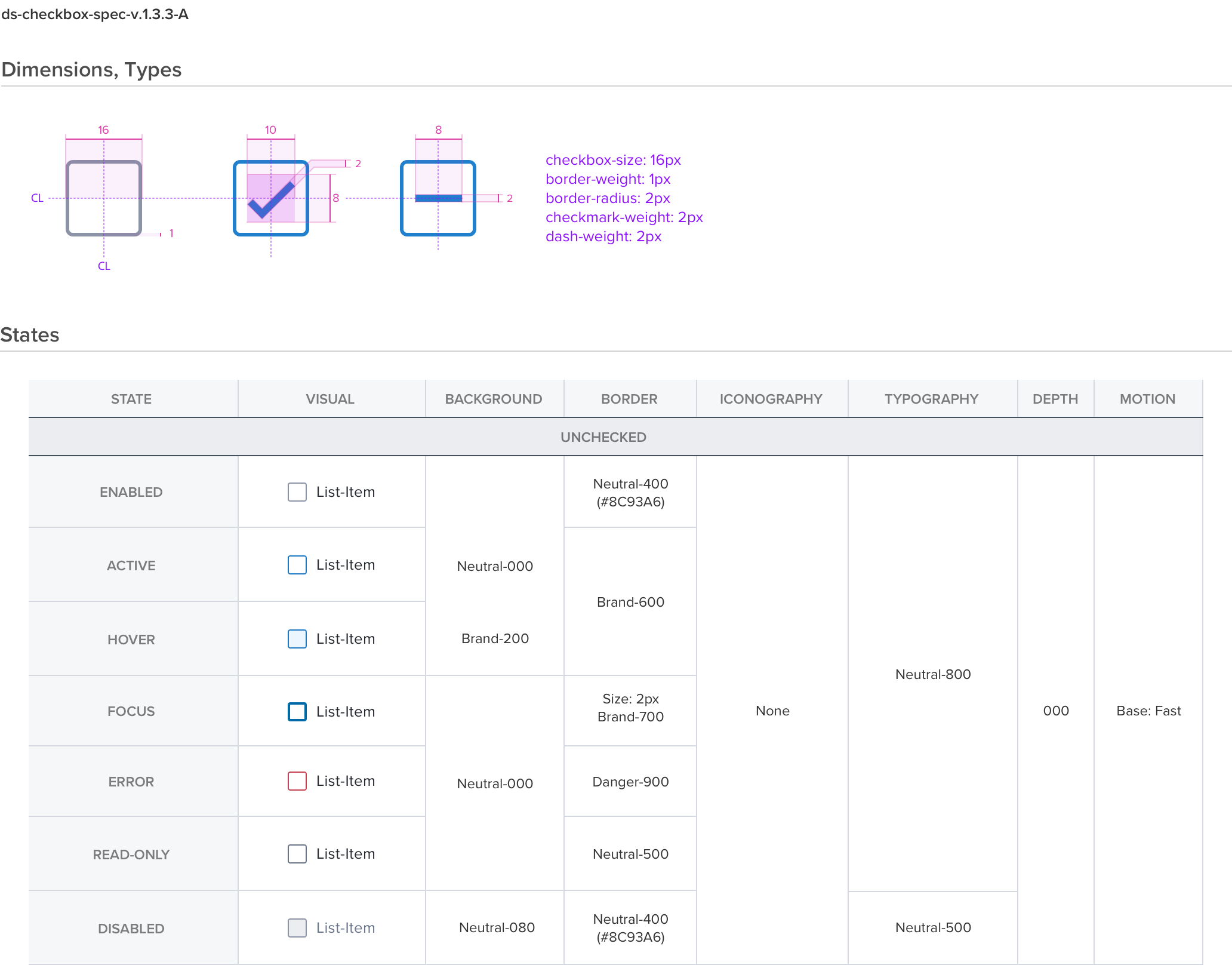The height and width of the screenshot is (965, 1232).
Task: Click the None iconography cell
Action: point(772,711)
